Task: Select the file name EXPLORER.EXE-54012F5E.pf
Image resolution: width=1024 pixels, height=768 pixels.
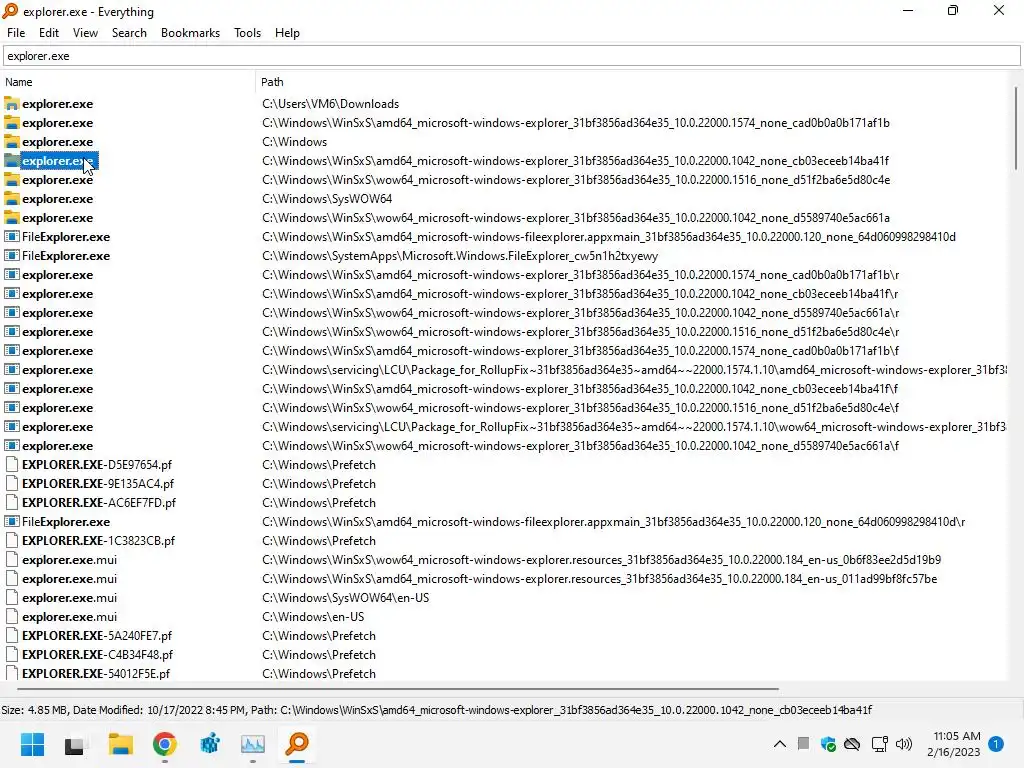Action: coord(96,673)
